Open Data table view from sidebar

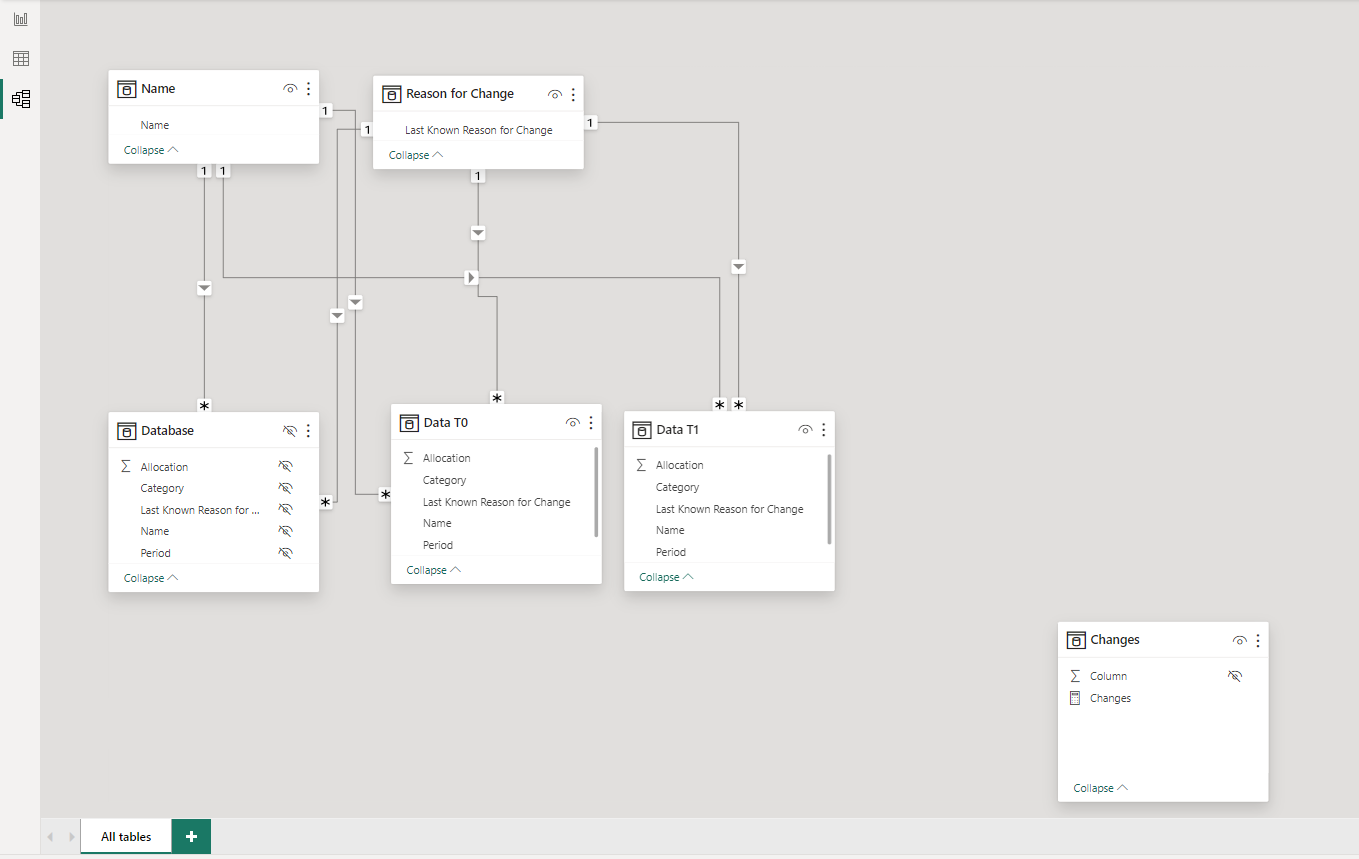[20, 59]
